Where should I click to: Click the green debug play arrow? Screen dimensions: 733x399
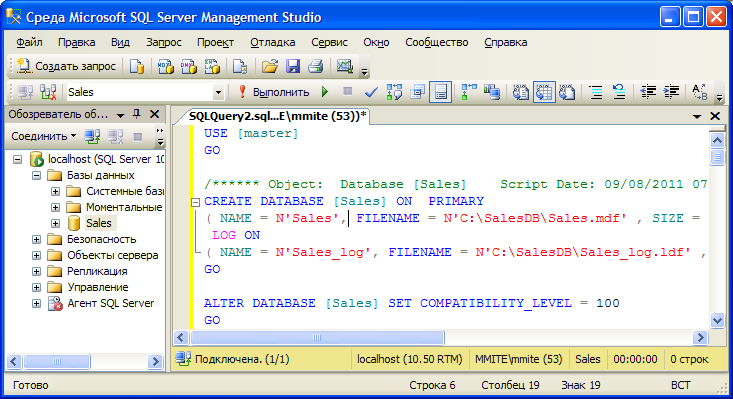(325, 92)
